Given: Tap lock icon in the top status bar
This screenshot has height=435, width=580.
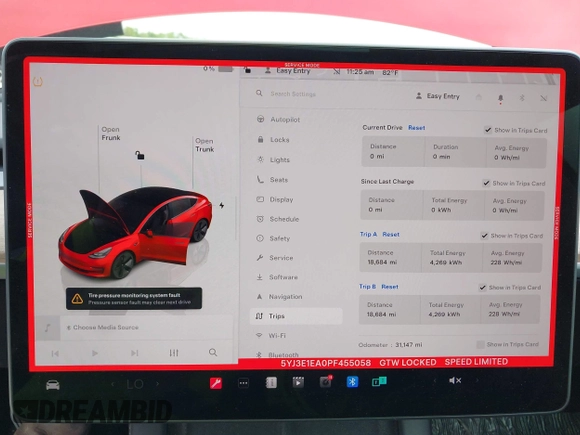Looking at the screenshot, I should 247,70.
